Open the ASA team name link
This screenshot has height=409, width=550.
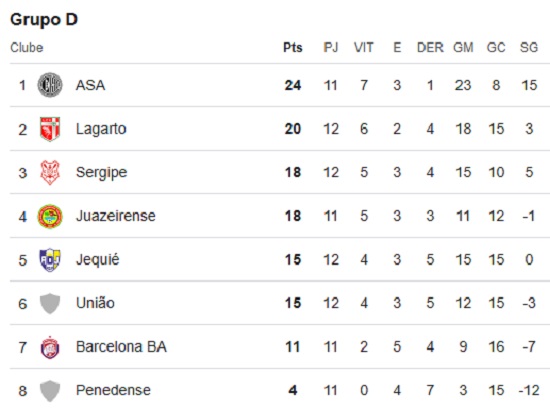pyautogui.click(x=90, y=85)
